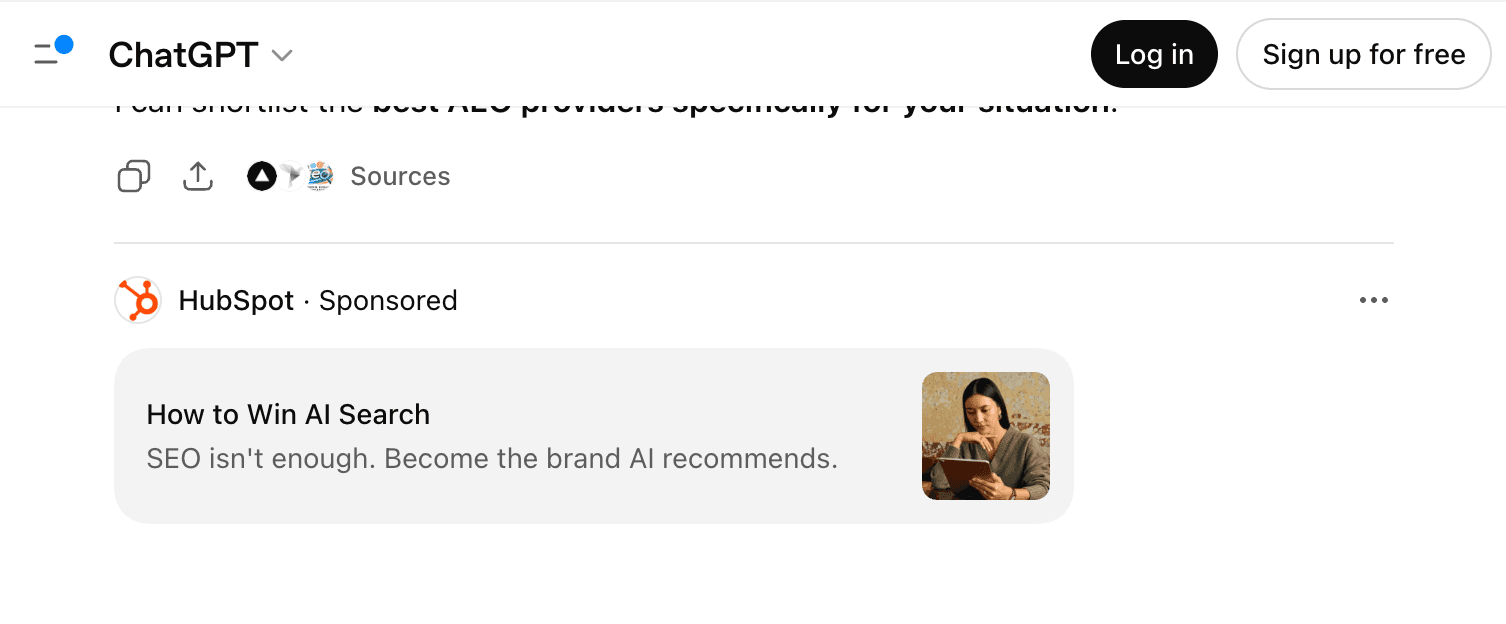The image size is (1506, 624).
Task: Click the Log in button
Action: point(1154,54)
